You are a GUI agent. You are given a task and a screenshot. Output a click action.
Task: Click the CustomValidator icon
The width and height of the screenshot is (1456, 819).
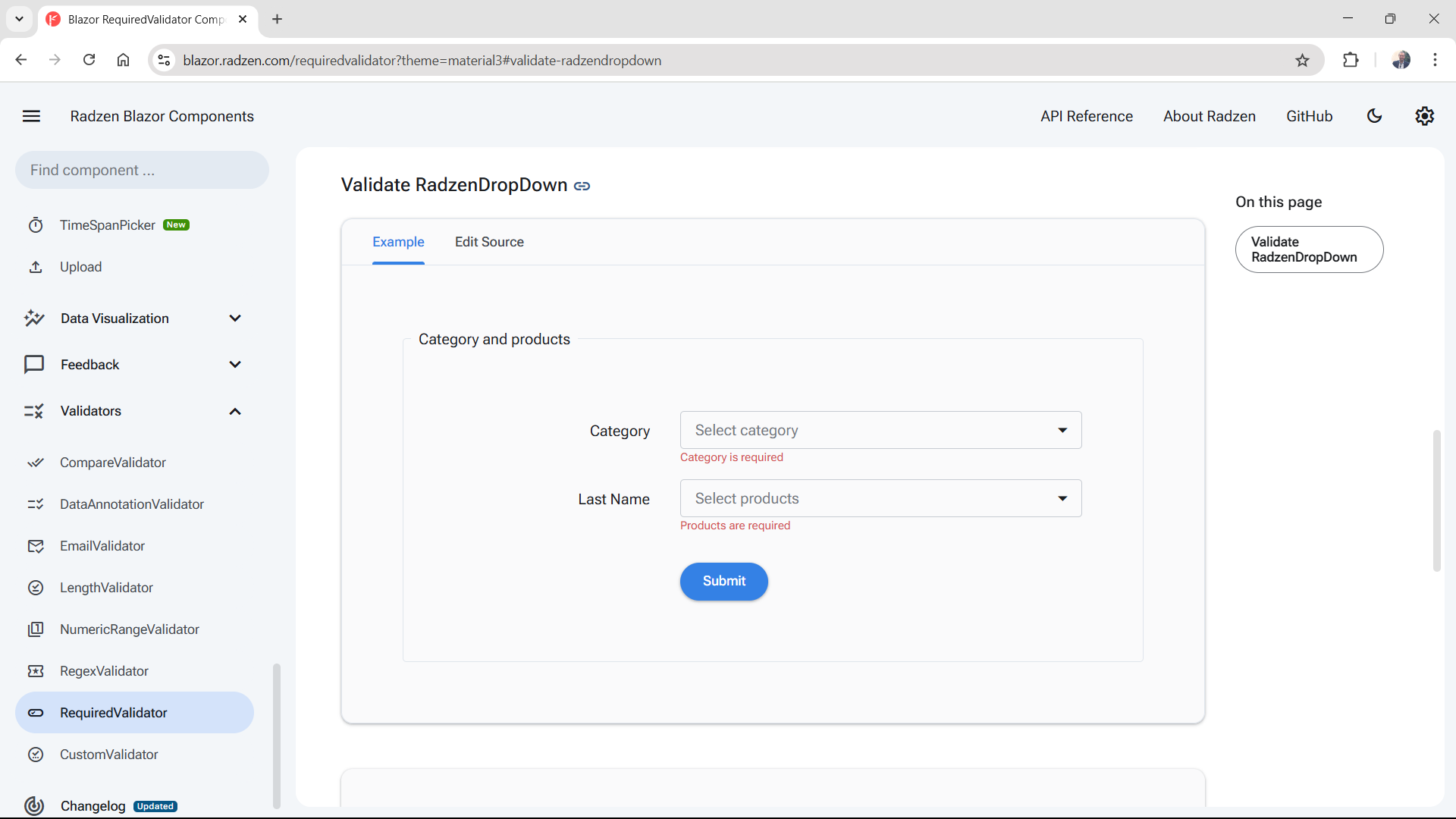tap(36, 755)
